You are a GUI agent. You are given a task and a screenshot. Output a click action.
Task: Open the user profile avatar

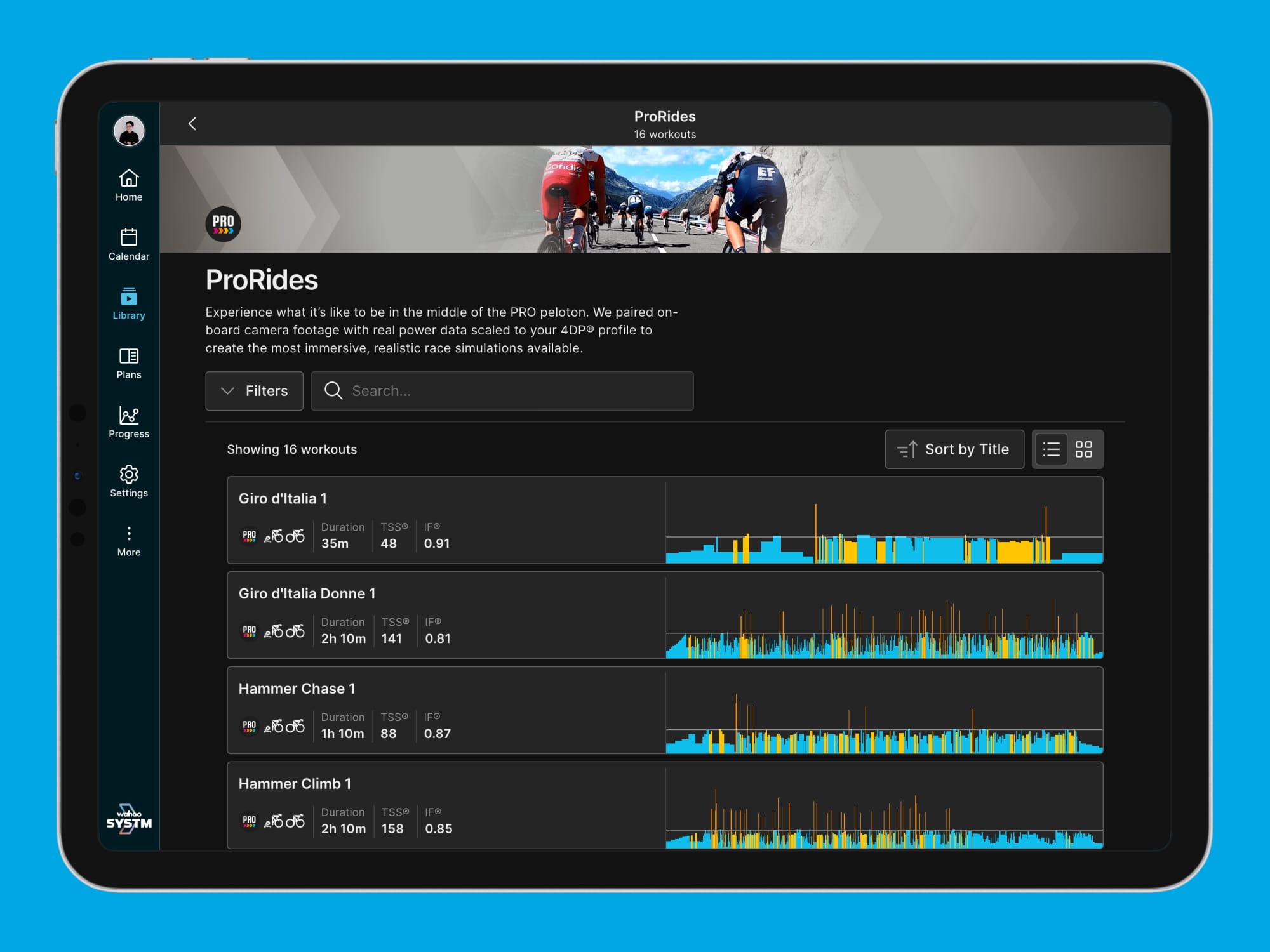click(x=129, y=131)
